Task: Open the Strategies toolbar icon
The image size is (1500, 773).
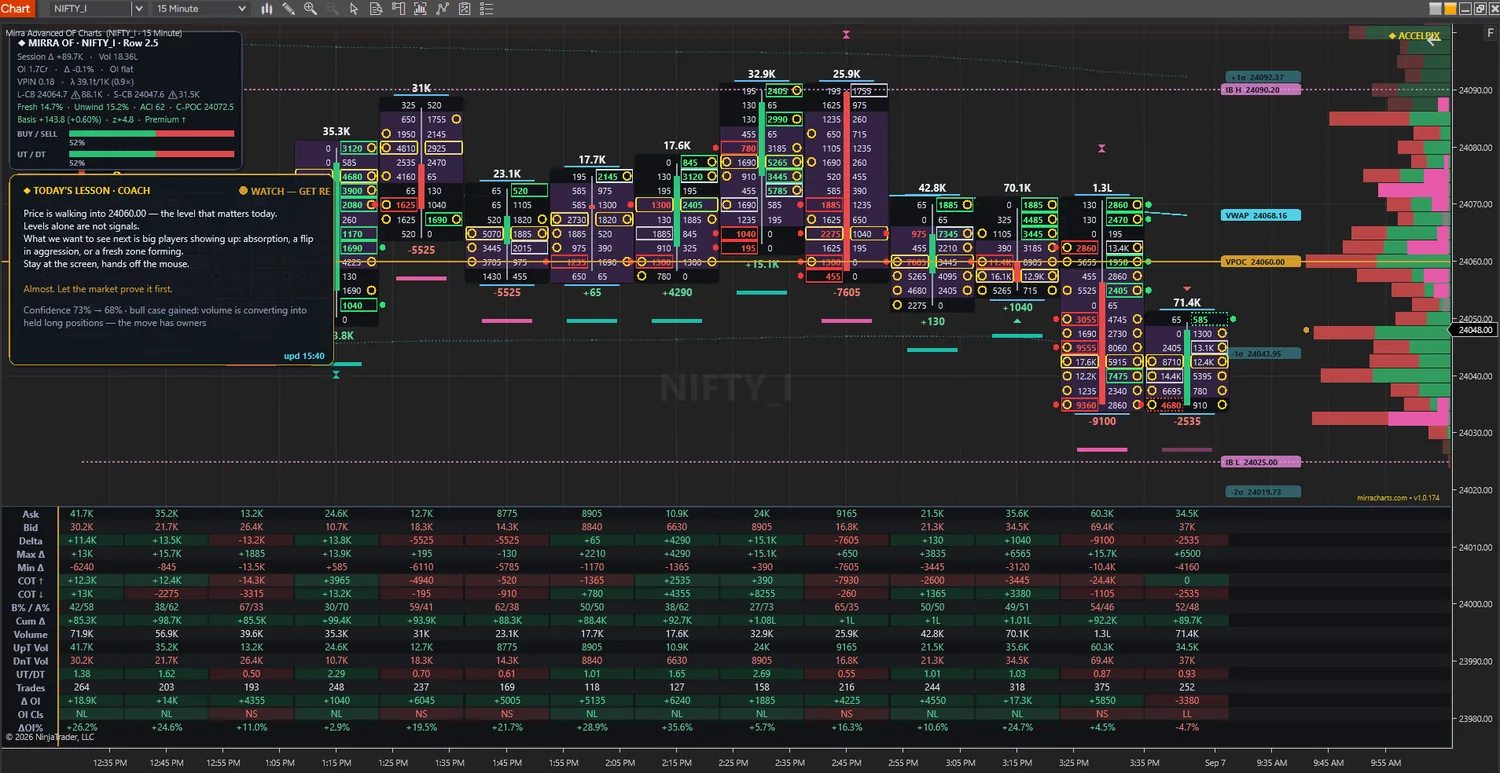Action: [463, 9]
